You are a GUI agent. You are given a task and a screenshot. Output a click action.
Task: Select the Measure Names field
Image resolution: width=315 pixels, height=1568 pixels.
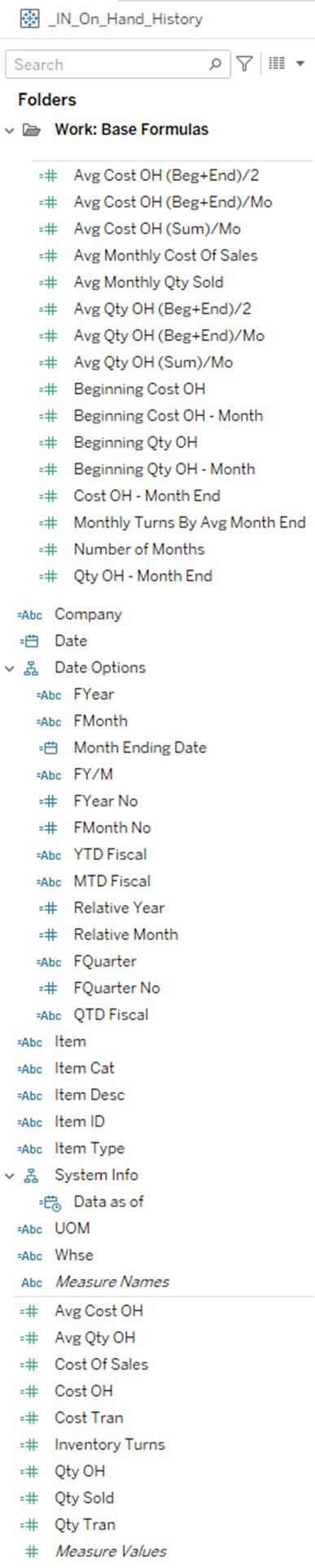click(x=112, y=1282)
